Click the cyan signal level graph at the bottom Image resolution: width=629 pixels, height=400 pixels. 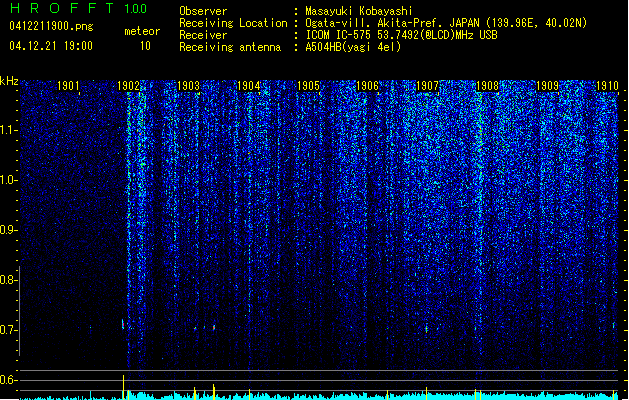click(319, 396)
